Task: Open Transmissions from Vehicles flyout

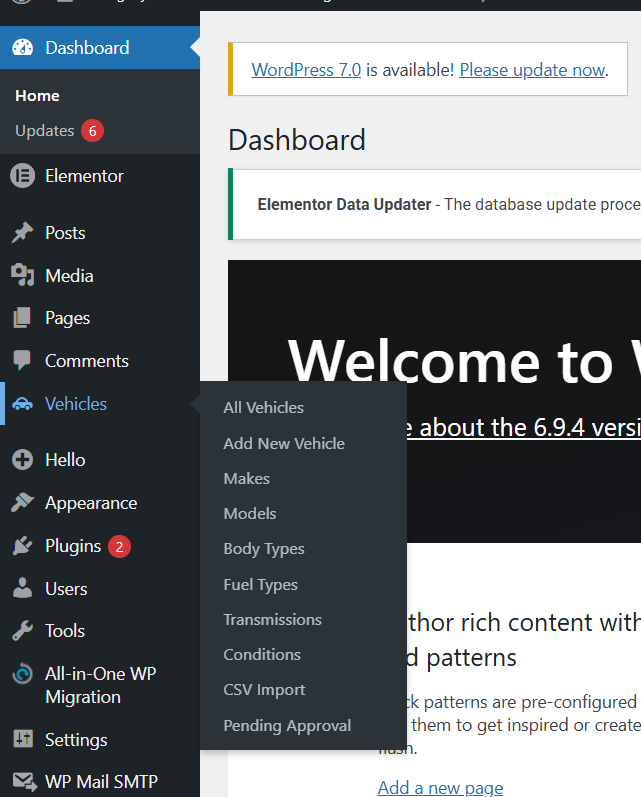Action: click(272, 620)
